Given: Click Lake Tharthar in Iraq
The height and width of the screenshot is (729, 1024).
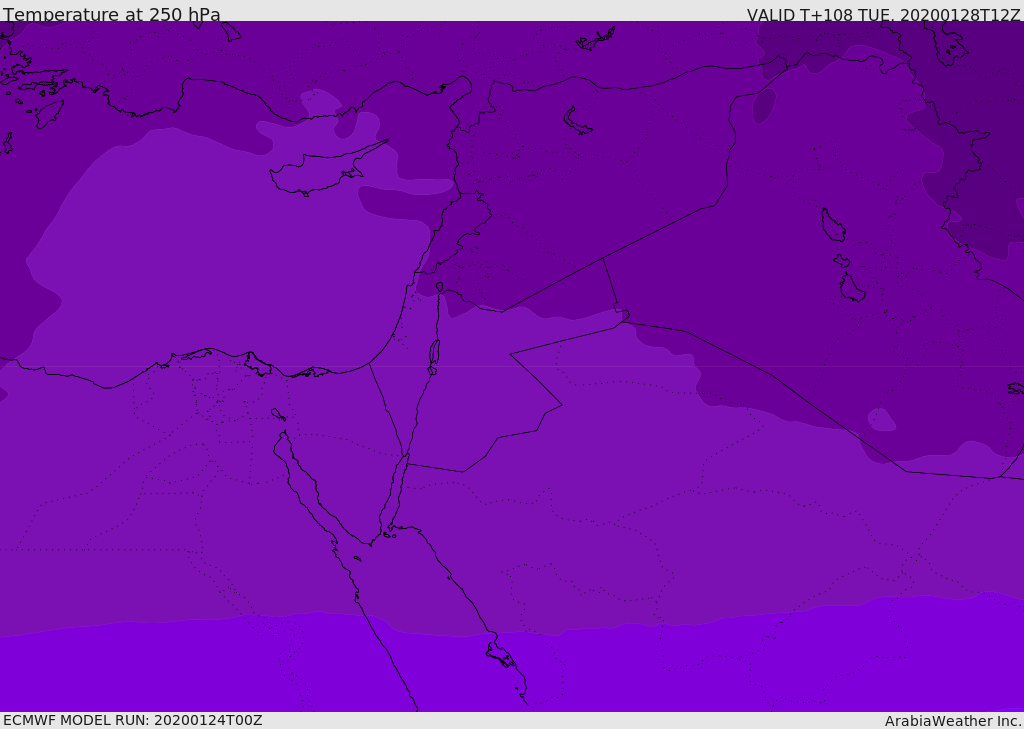Looking at the screenshot, I should click(x=832, y=225).
